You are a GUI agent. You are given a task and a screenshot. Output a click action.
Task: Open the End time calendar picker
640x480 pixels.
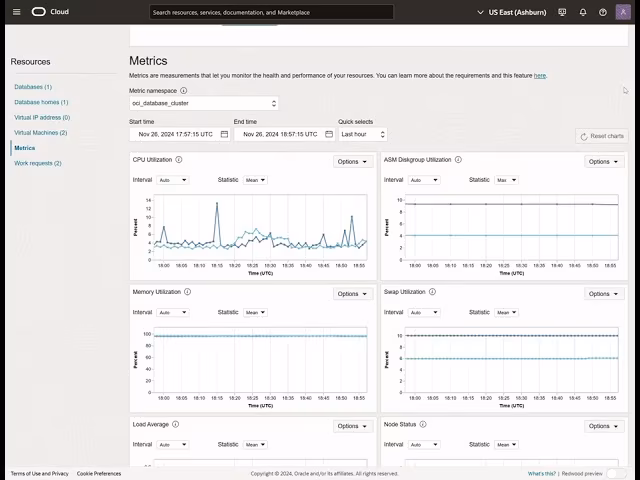point(329,134)
